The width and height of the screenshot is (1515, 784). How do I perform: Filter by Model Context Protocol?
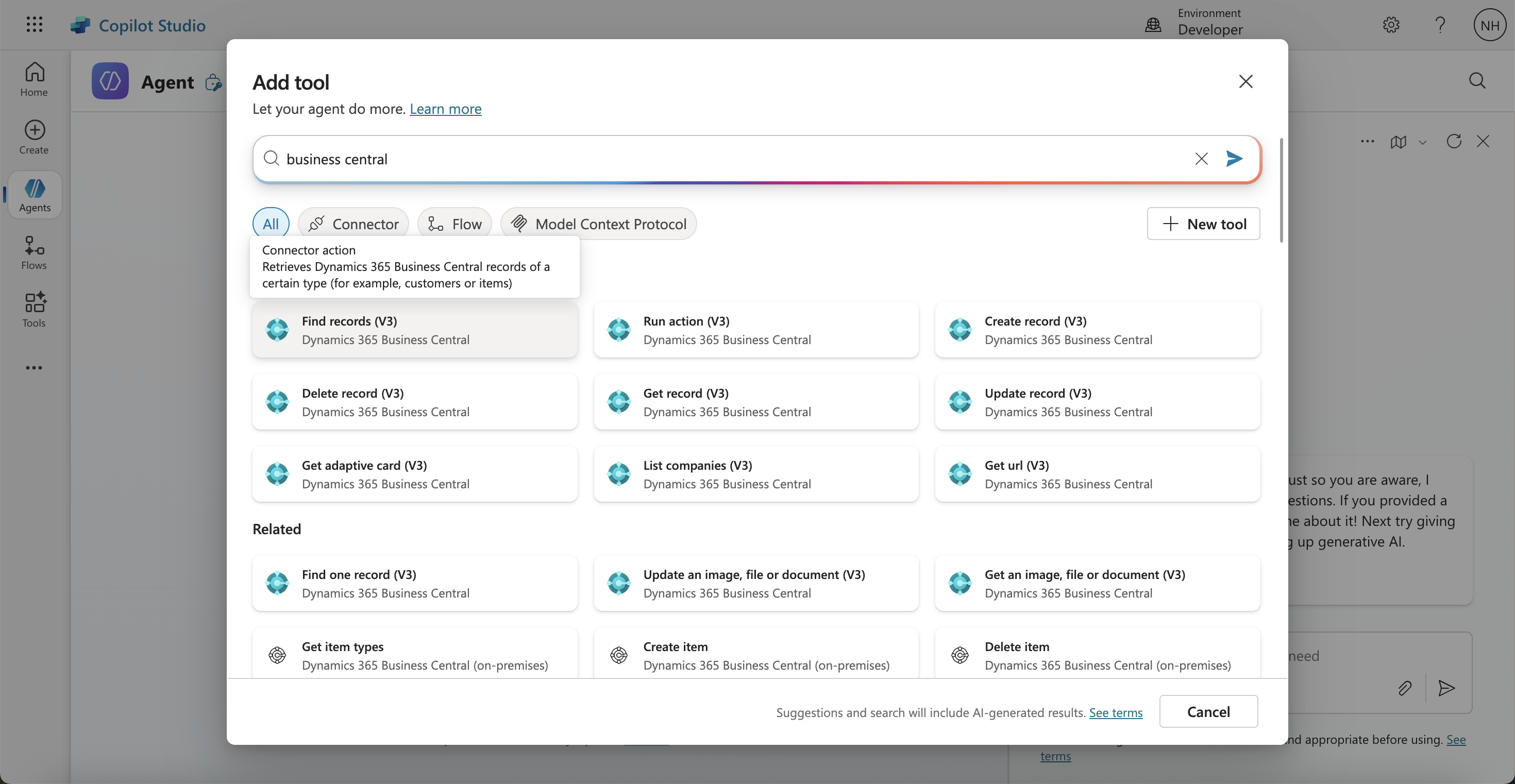click(598, 224)
